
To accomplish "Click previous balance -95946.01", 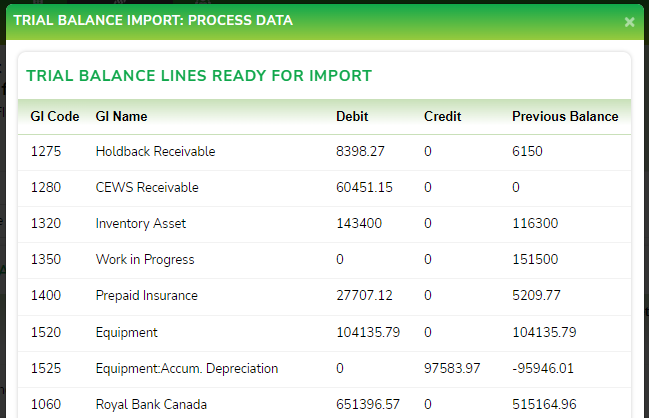I will [543, 368].
